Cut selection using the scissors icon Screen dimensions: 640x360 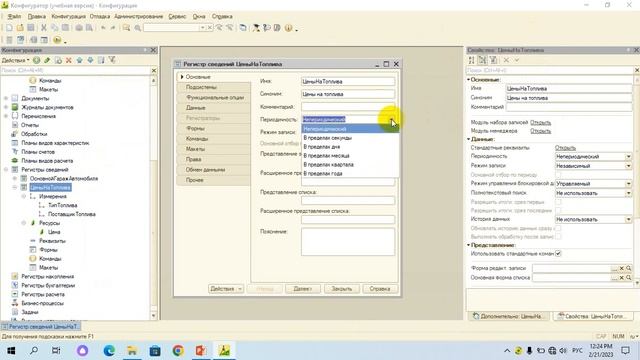coord(44,28)
